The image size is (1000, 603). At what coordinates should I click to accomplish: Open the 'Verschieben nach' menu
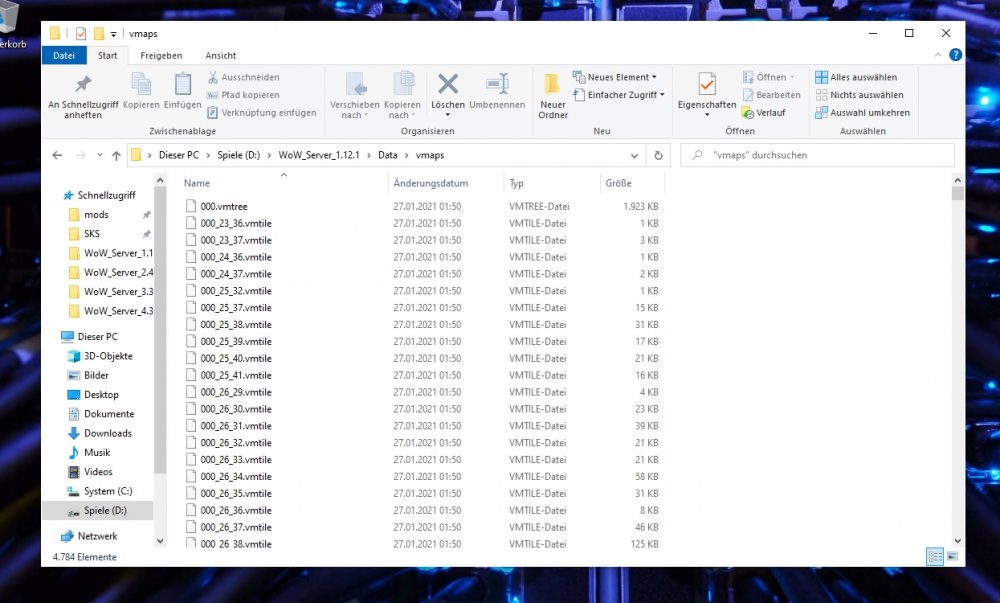click(355, 96)
